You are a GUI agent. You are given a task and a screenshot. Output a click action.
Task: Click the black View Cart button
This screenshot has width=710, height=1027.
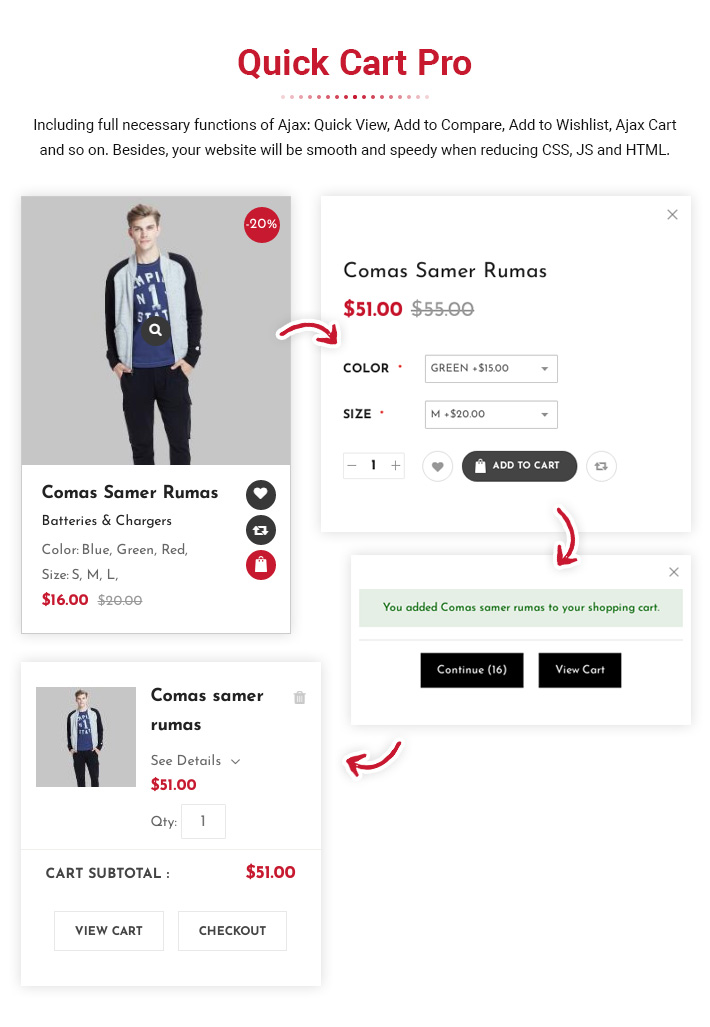(580, 670)
